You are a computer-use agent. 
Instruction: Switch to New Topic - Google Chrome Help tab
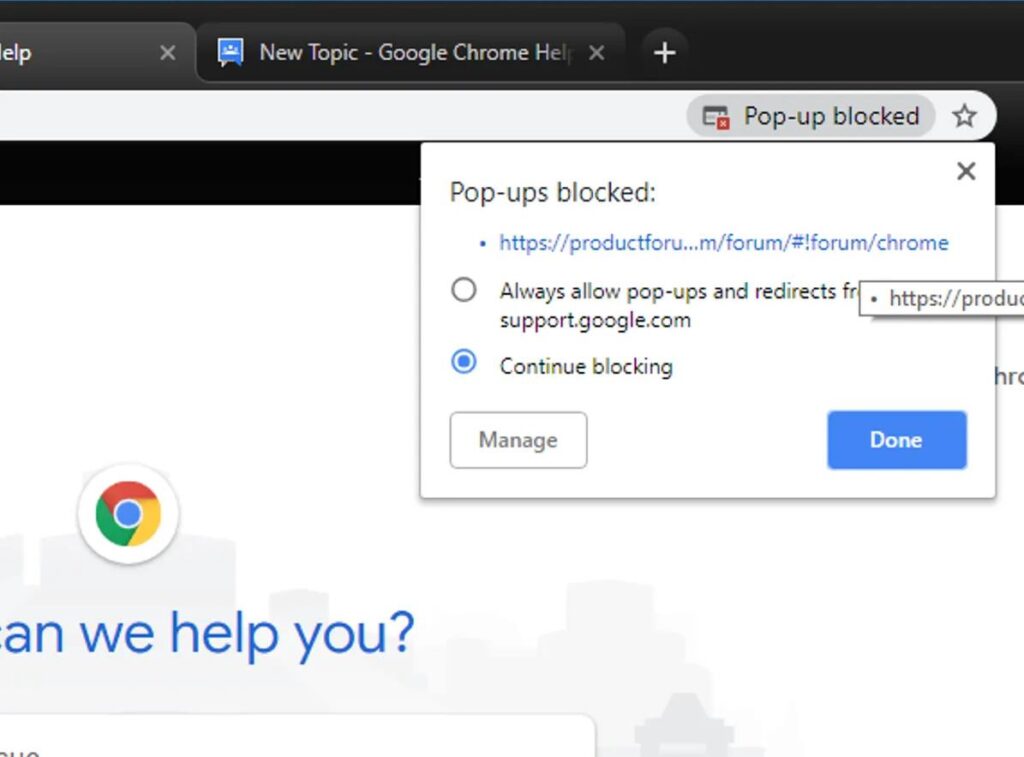[411, 52]
